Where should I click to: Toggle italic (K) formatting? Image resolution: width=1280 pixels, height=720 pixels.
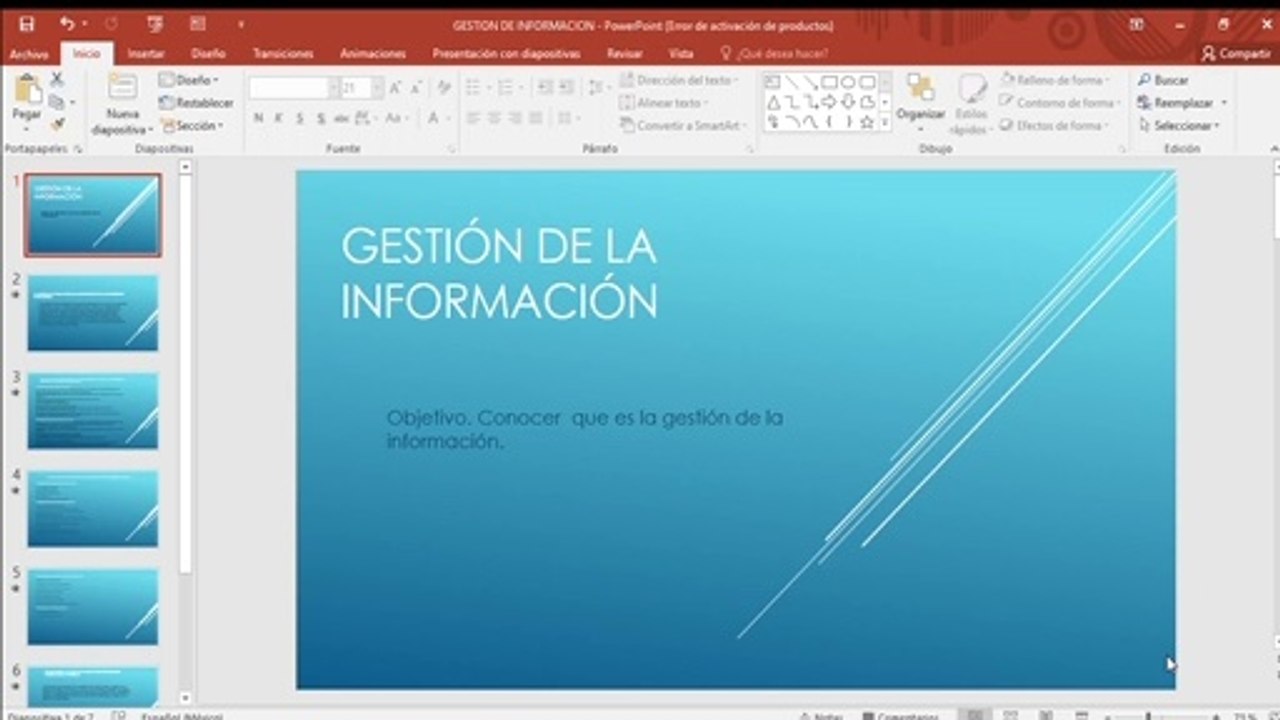click(x=279, y=118)
